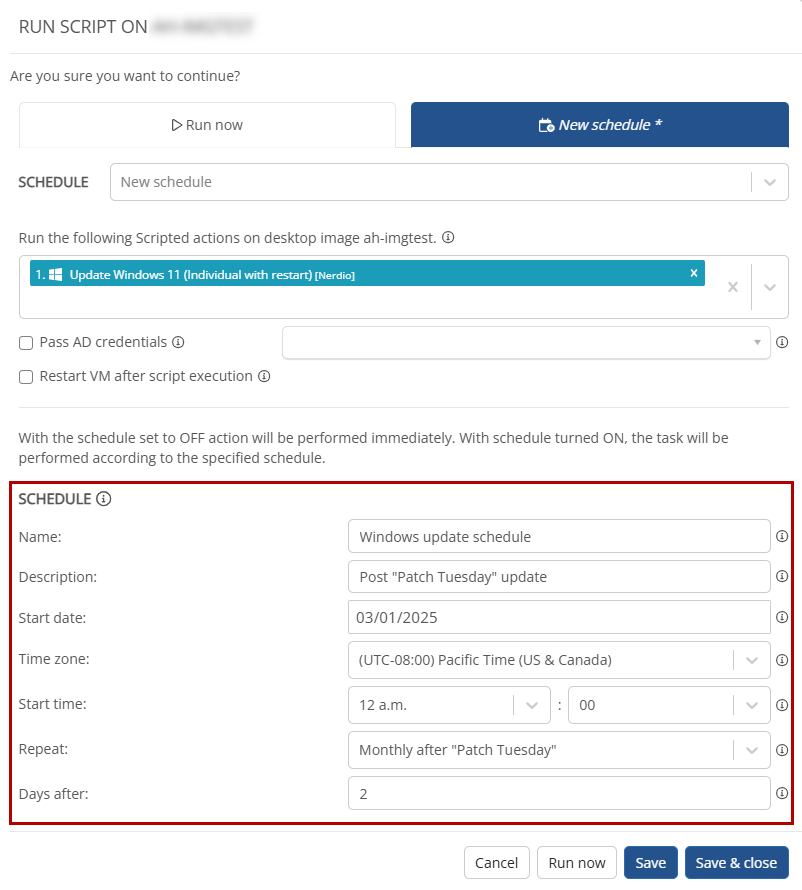This screenshot has height=890, width=802.
Task: Click the clear X icon beside the scripted actions list
Action: pyautogui.click(x=733, y=287)
